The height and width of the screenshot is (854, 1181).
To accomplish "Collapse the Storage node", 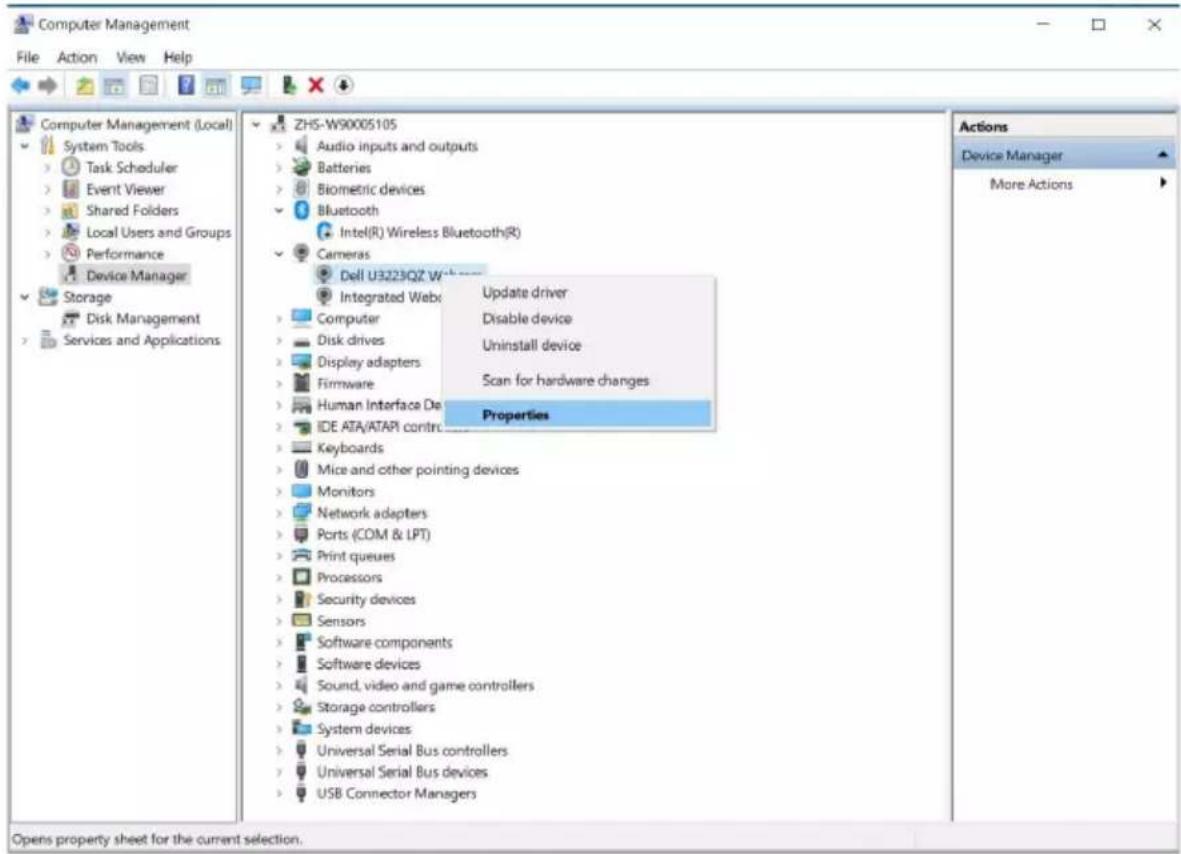I will [x=25, y=297].
